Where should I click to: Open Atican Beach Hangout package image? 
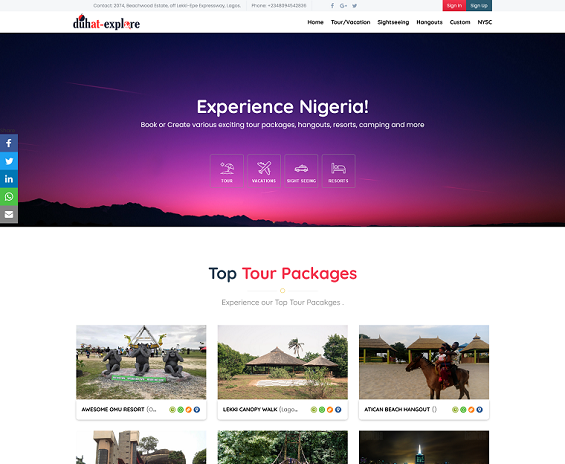tap(424, 362)
